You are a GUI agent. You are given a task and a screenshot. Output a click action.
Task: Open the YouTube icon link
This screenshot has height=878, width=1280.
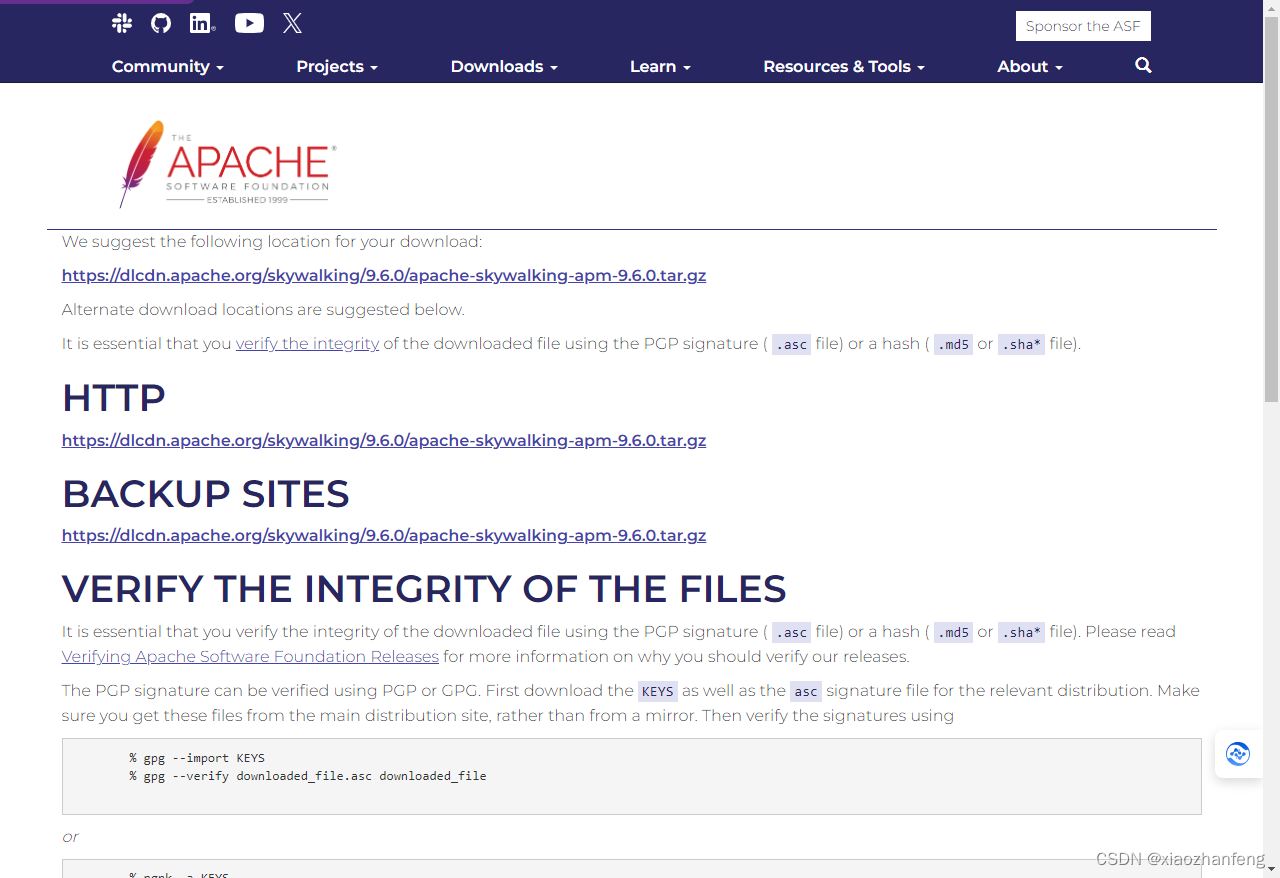tap(249, 23)
